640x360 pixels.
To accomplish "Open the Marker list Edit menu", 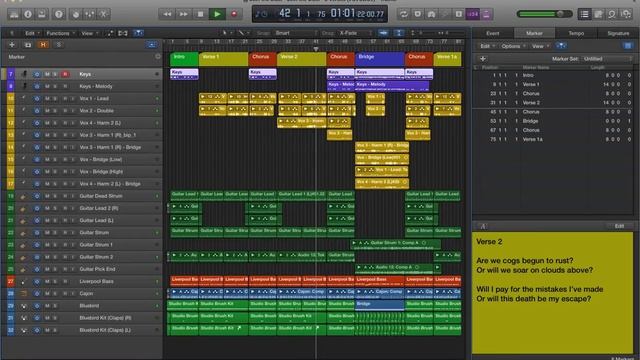I will 487,46.
